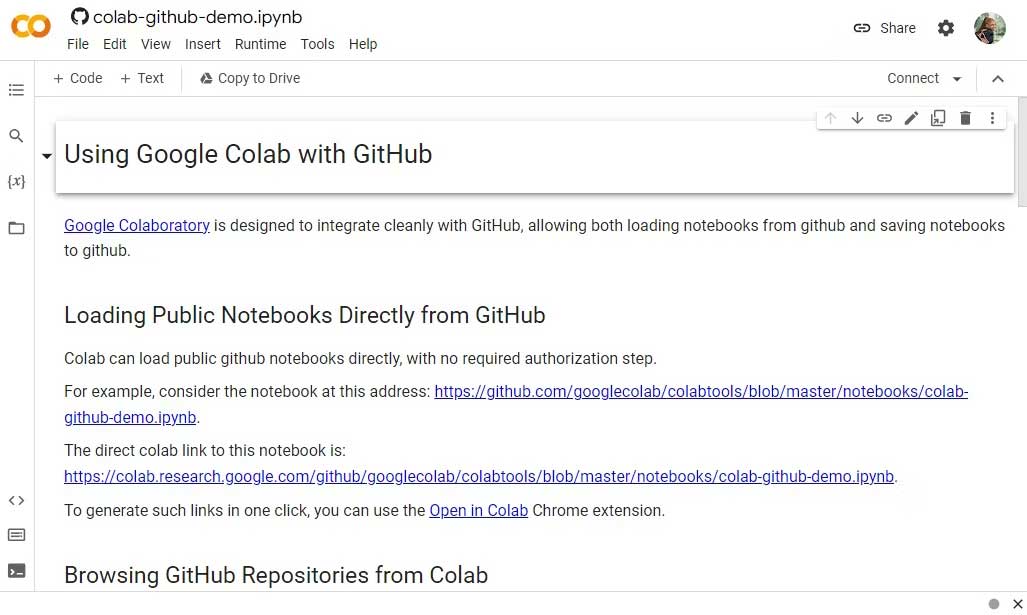Collapse the header with the chevron
Image resolution: width=1027 pixels, height=615 pixels.
997,79
